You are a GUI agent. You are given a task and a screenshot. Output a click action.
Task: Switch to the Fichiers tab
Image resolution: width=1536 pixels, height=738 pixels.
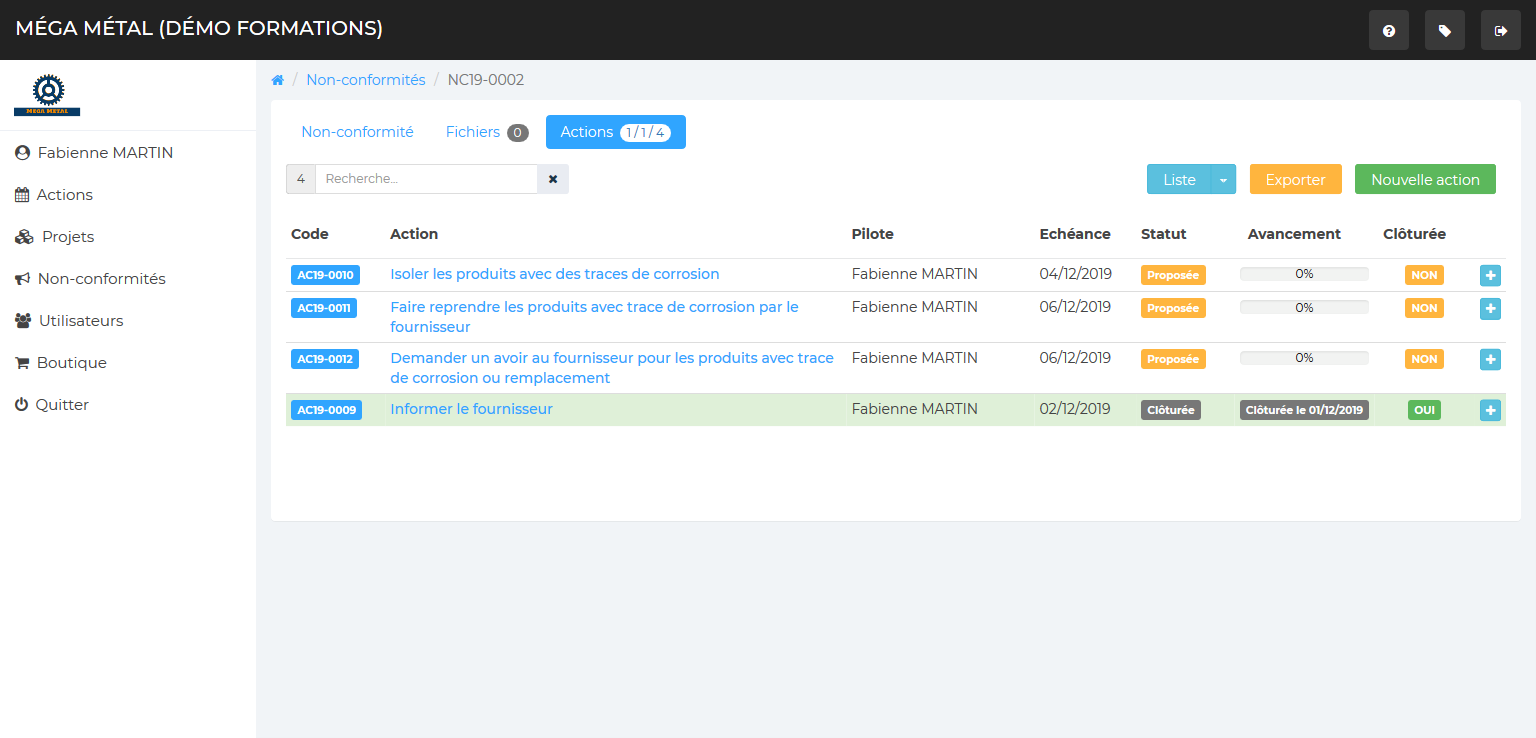tap(486, 132)
